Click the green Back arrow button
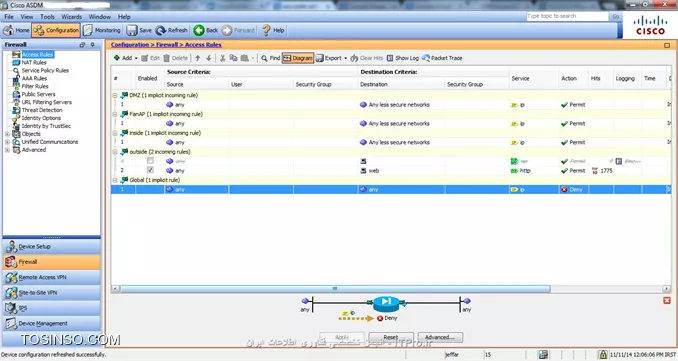678x361 pixels. (x=198, y=30)
